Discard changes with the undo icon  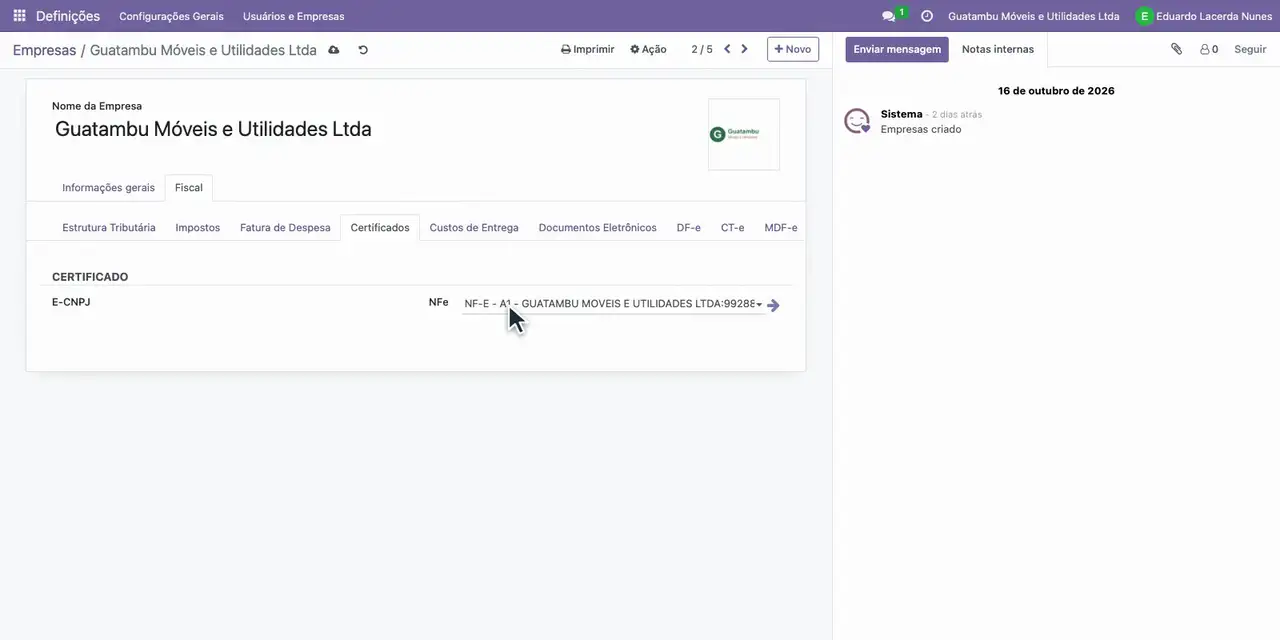click(363, 50)
